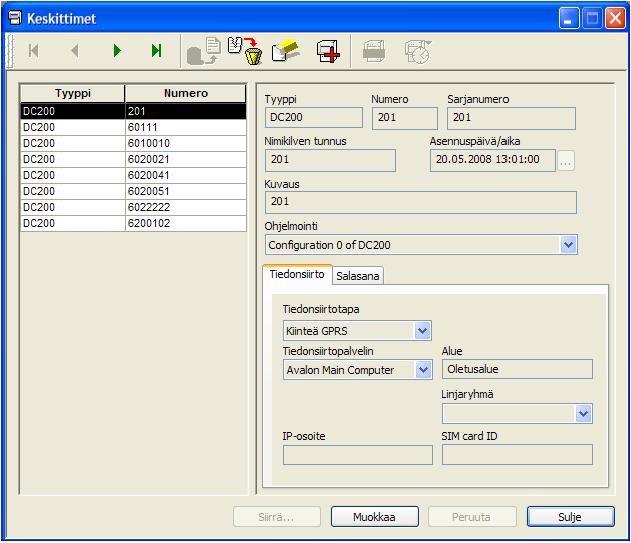Screen dimensions: 631x543
Task: Click the SIM card ID field
Action: click(518, 454)
